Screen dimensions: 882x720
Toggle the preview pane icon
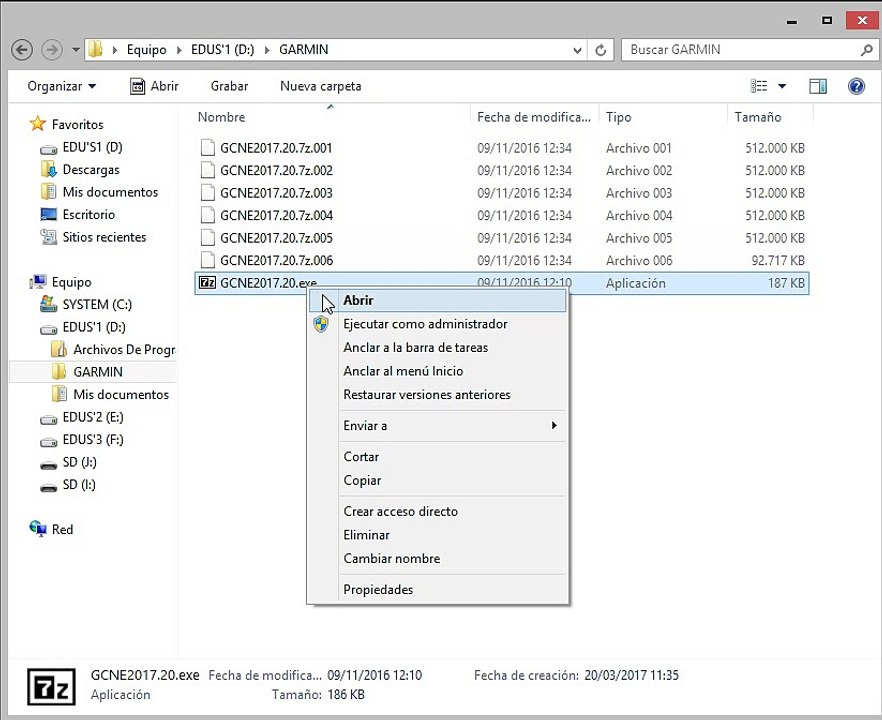click(x=818, y=86)
